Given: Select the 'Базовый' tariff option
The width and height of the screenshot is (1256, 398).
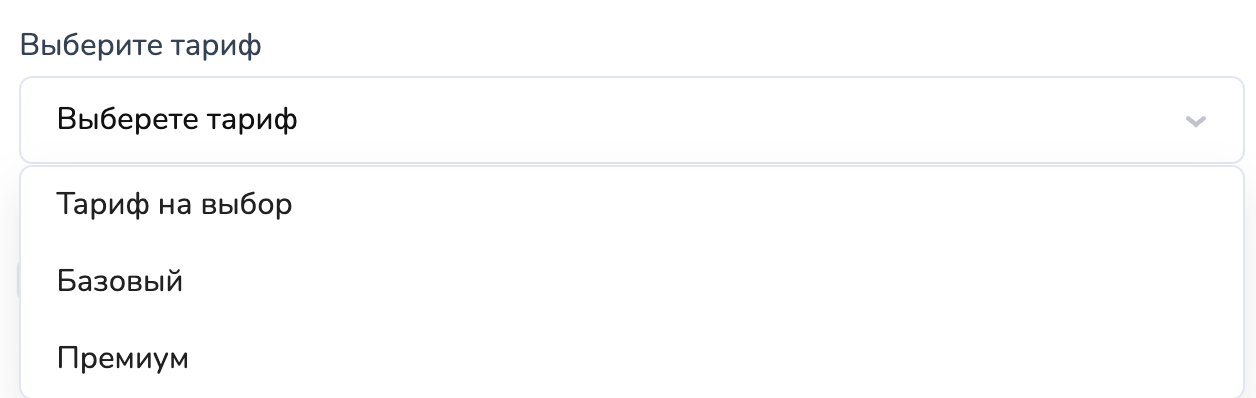Looking at the screenshot, I should 632,281.
